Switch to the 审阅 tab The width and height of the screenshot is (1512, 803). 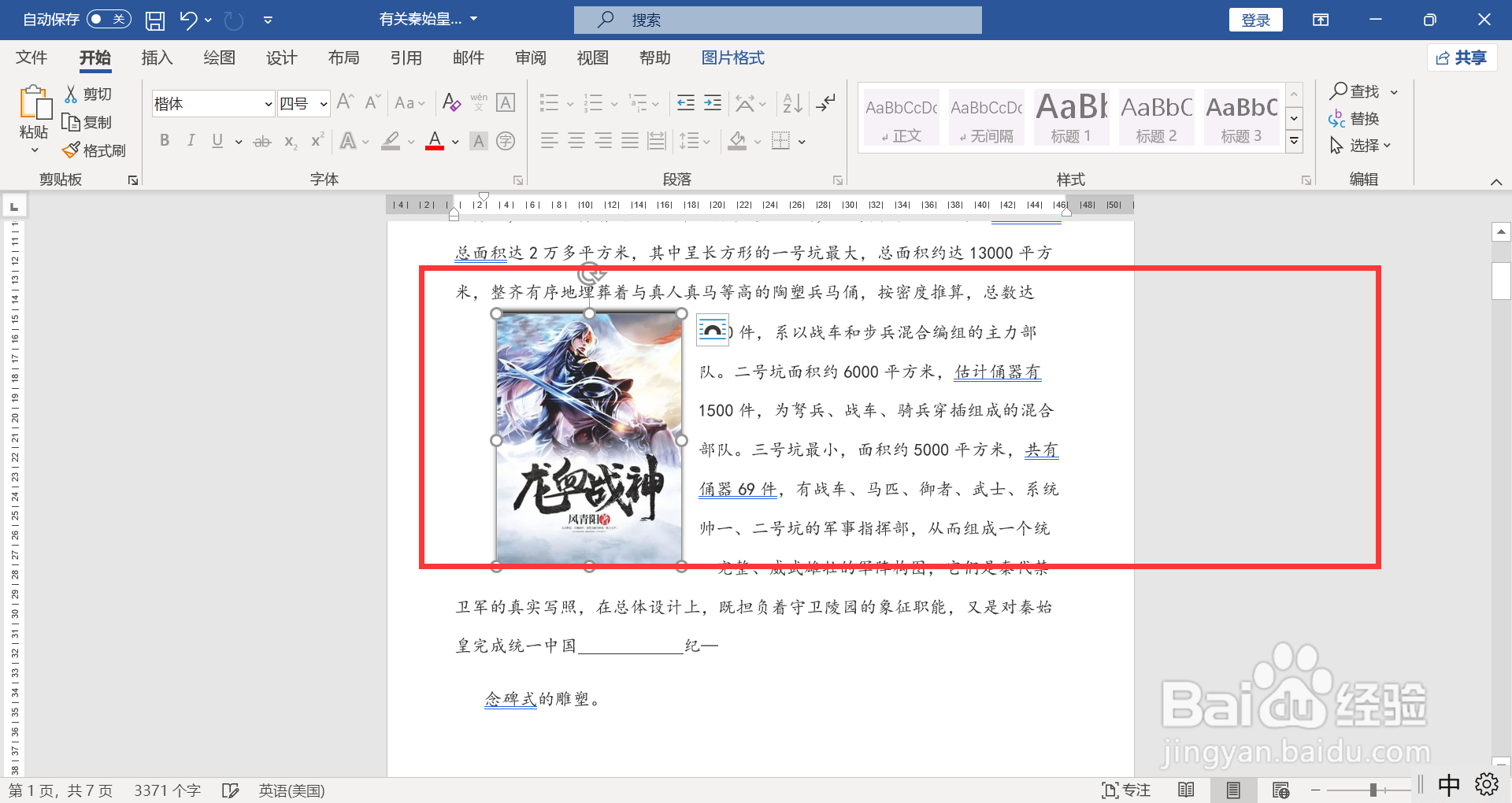click(531, 57)
